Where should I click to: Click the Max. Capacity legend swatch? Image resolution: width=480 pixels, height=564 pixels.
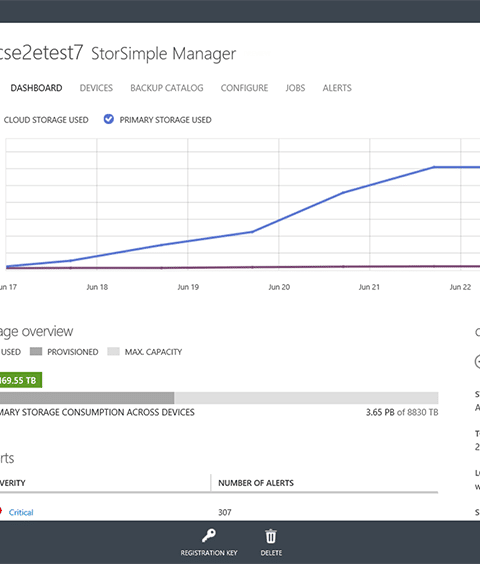[x=113, y=351]
